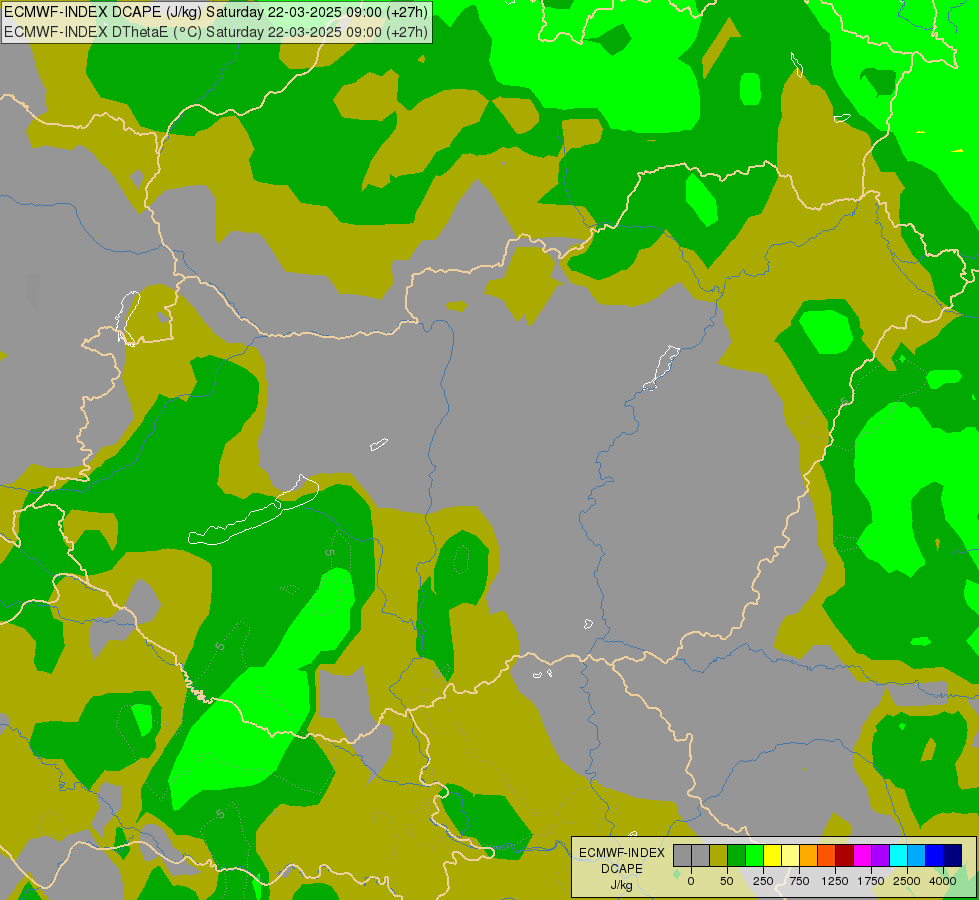The width and height of the screenshot is (979, 900).
Task: Click the legend unit J/kg
Action: (x=622, y=885)
